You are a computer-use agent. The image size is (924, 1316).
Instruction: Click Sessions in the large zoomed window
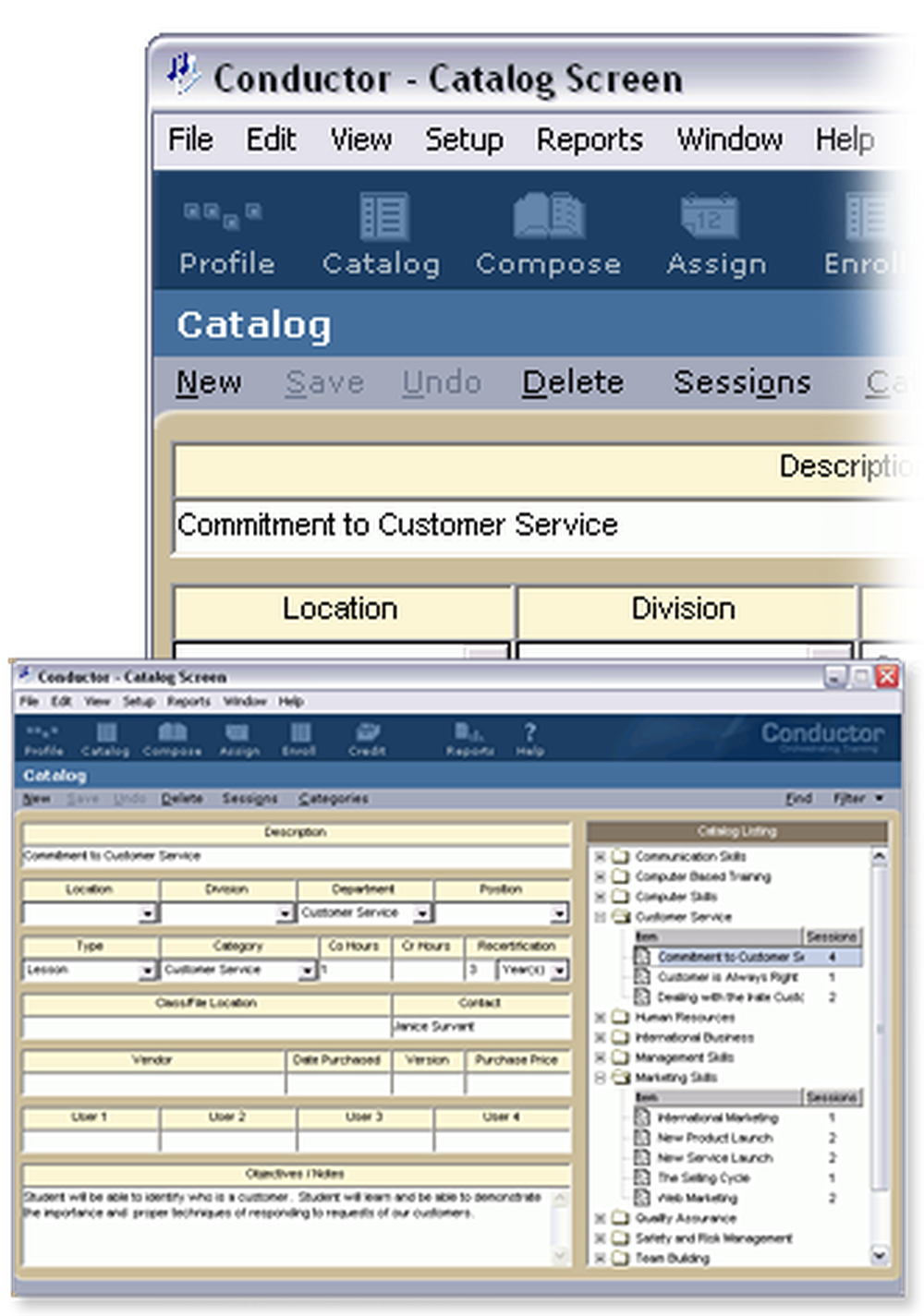tap(742, 382)
